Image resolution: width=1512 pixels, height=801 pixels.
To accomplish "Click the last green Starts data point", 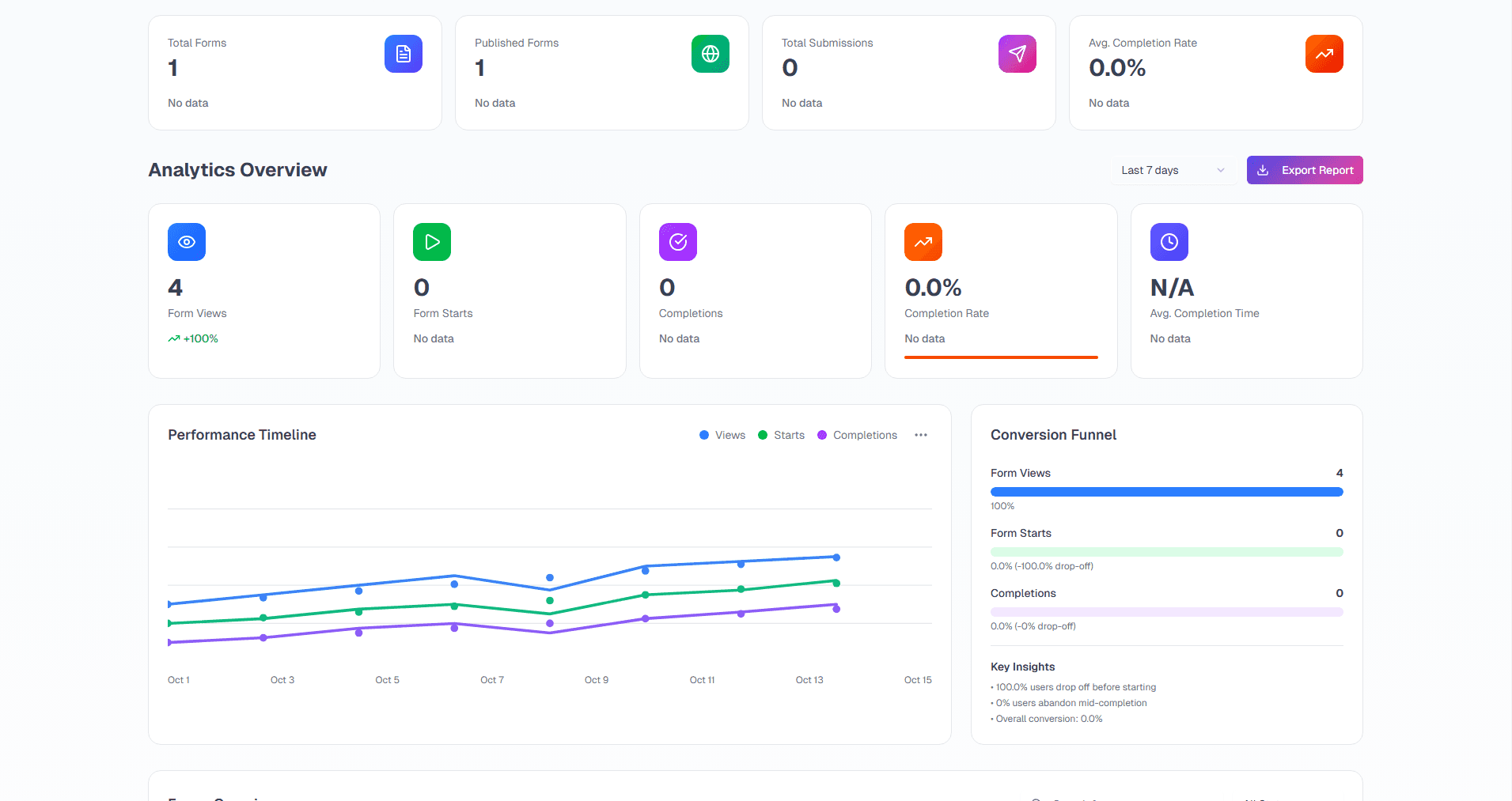I will pos(836,583).
